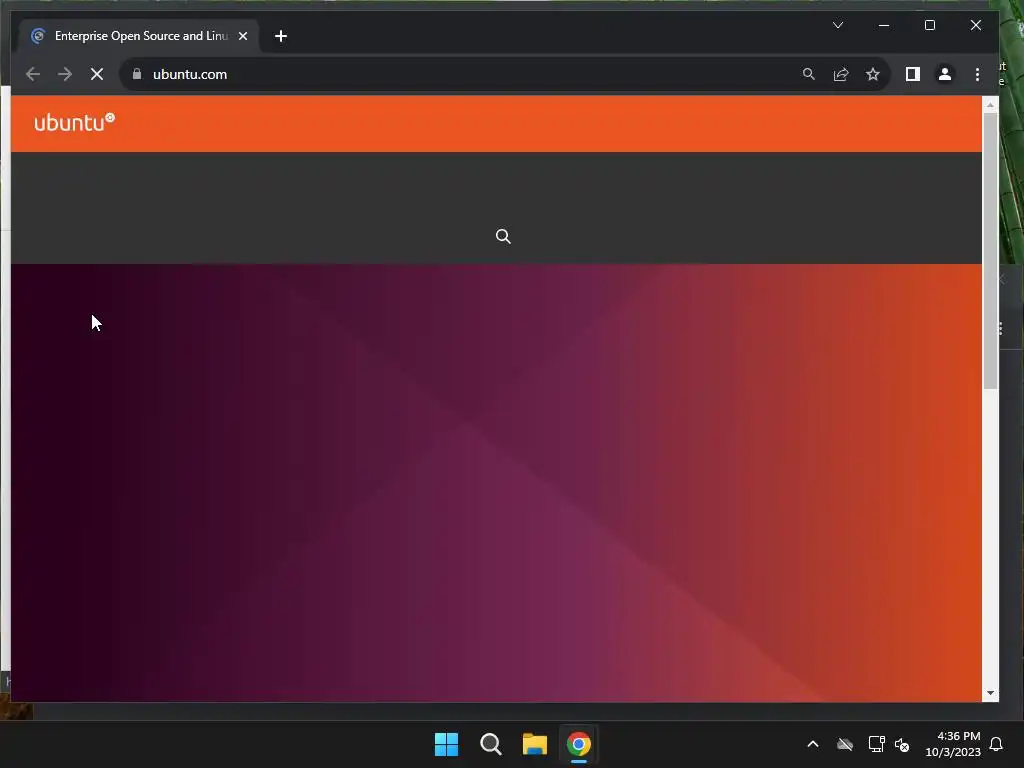
Task: Click the zoom magnifier in the address bar
Action: click(808, 74)
